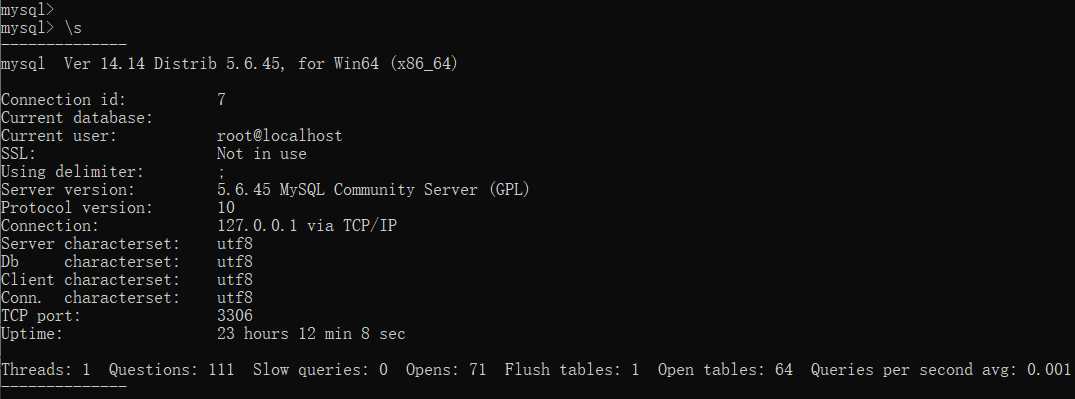This screenshot has width=1075, height=399.
Task: Click the semicolon delimiter value
Action: [221, 172]
